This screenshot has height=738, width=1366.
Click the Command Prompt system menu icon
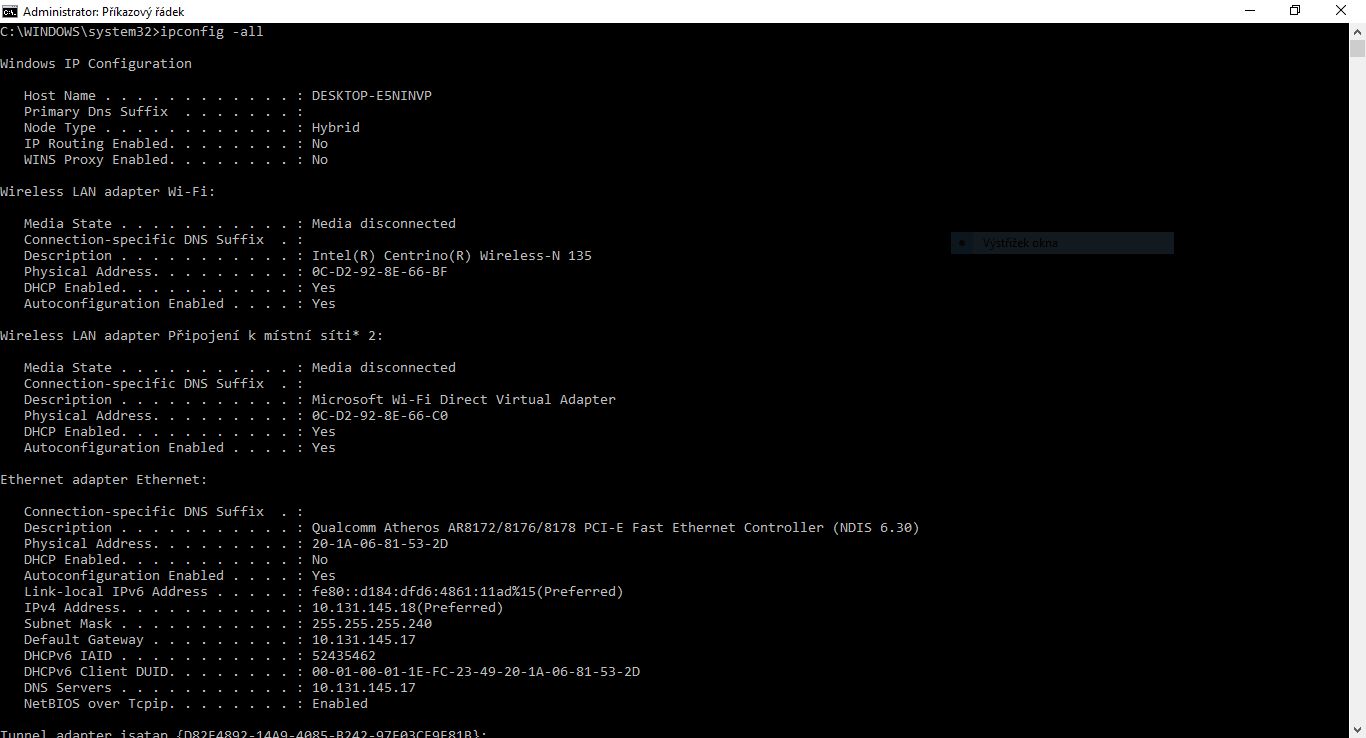(9, 10)
